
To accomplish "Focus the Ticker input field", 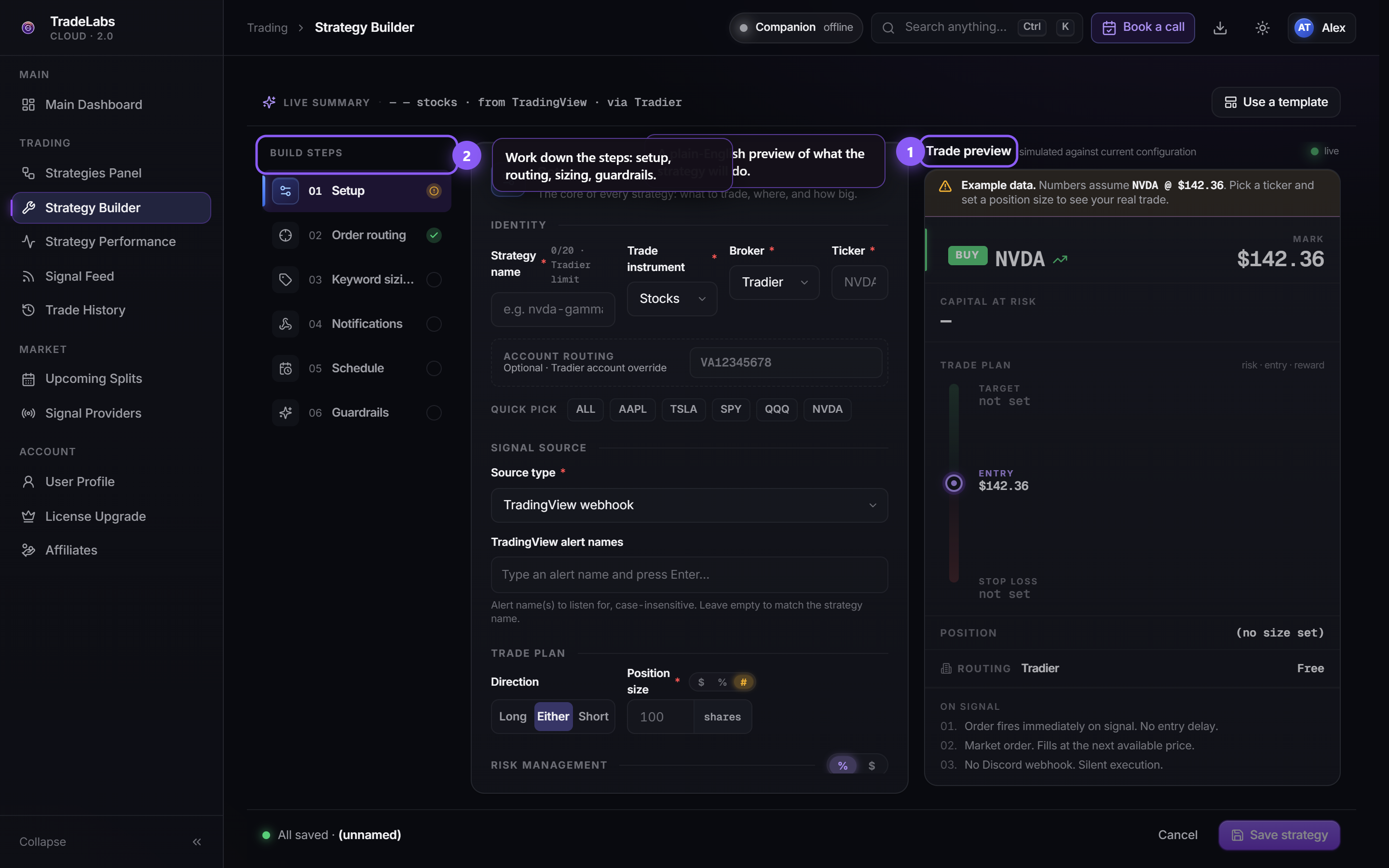I will tap(860, 283).
